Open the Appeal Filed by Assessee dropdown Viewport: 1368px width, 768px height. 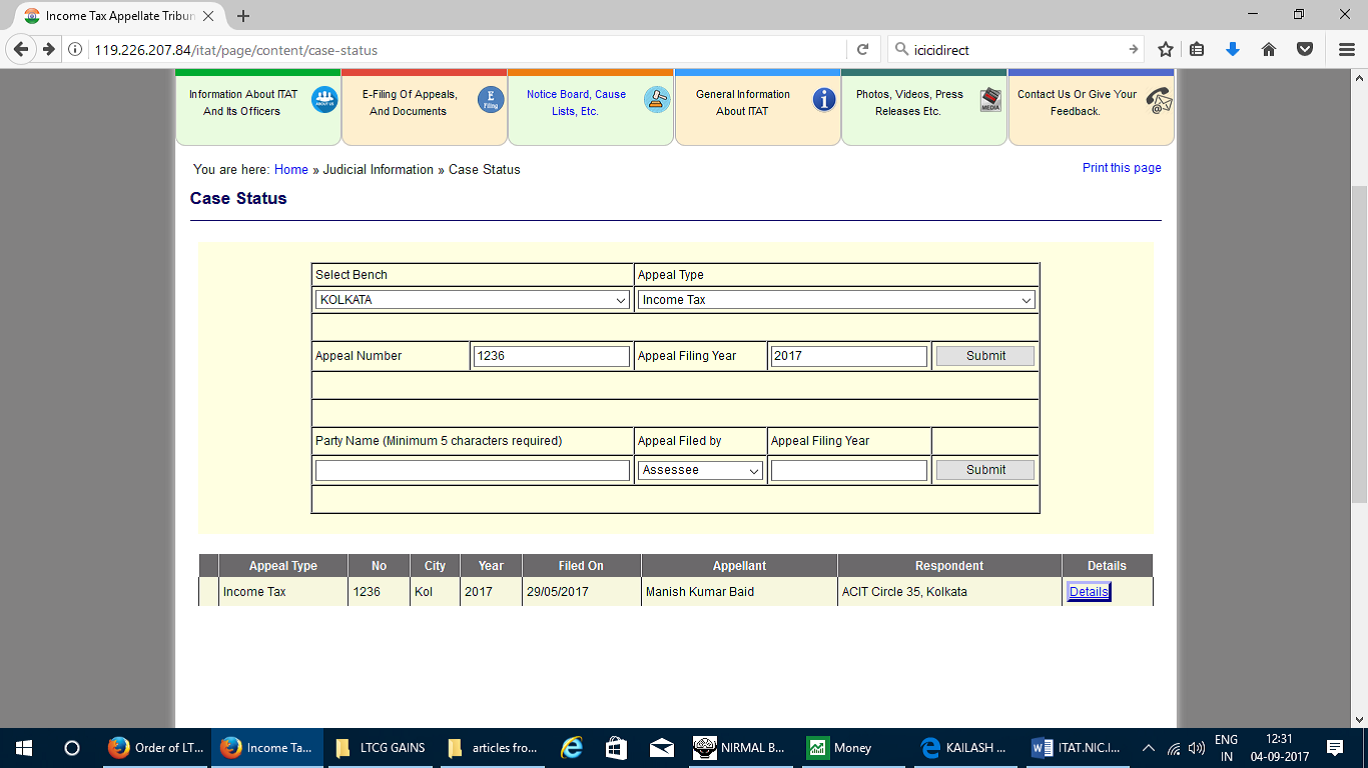[x=700, y=470]
